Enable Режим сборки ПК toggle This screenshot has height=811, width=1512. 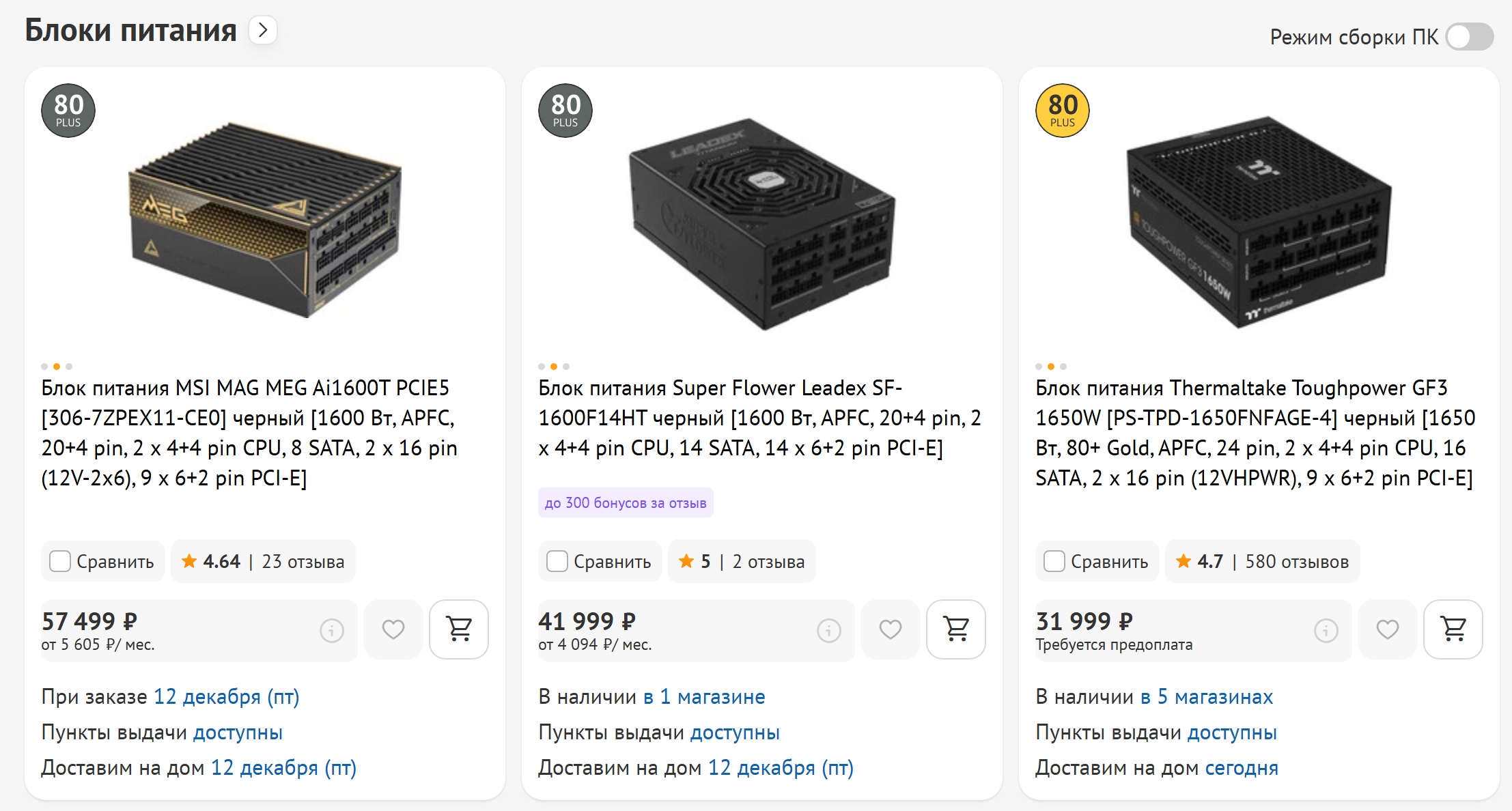[1470, 37]
